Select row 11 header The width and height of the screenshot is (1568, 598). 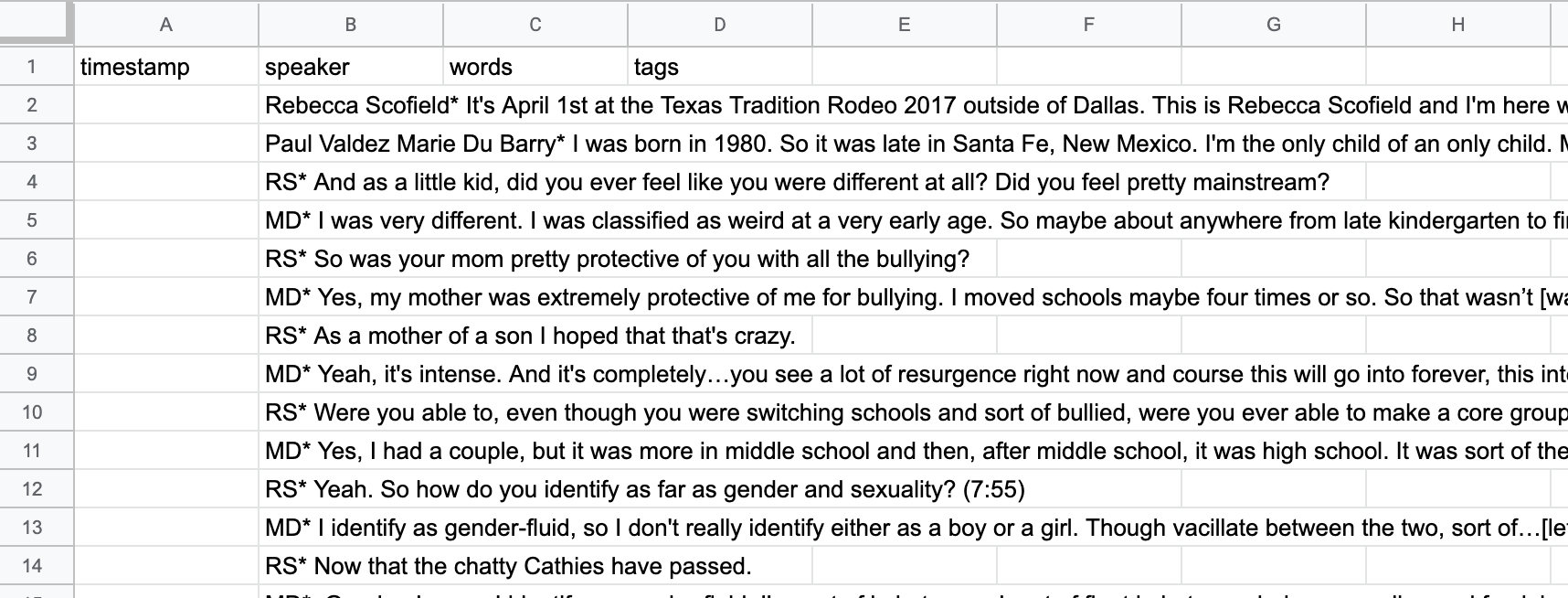coord(37,451)
